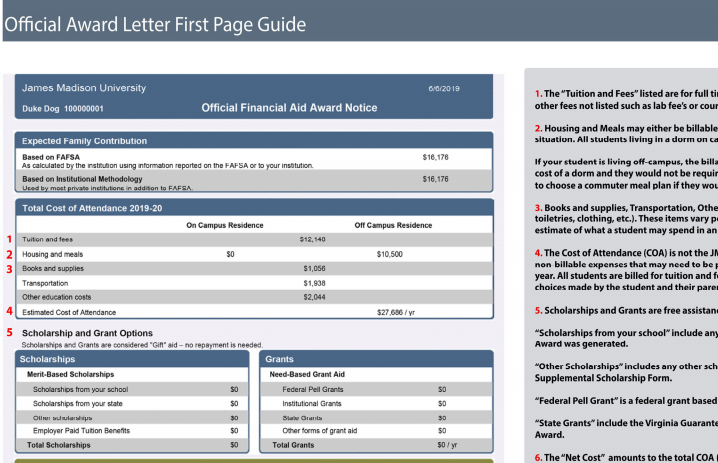718x463 pixels.
Task: Select 'Other education costs' row label
Action: [x=56, y=297]
